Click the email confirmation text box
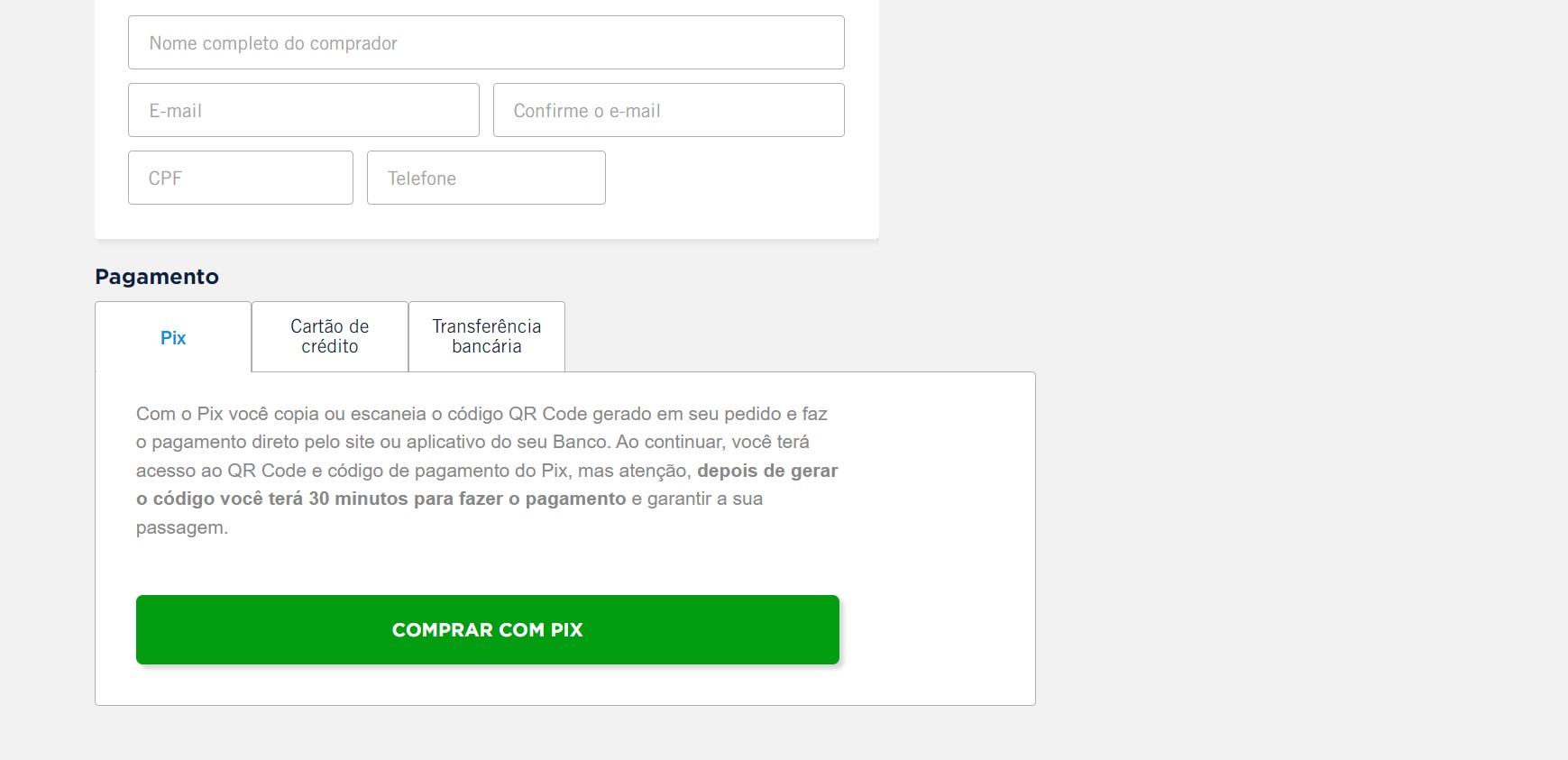Image resolution: width=1568 pixels, height=760 pixels. 669,110
